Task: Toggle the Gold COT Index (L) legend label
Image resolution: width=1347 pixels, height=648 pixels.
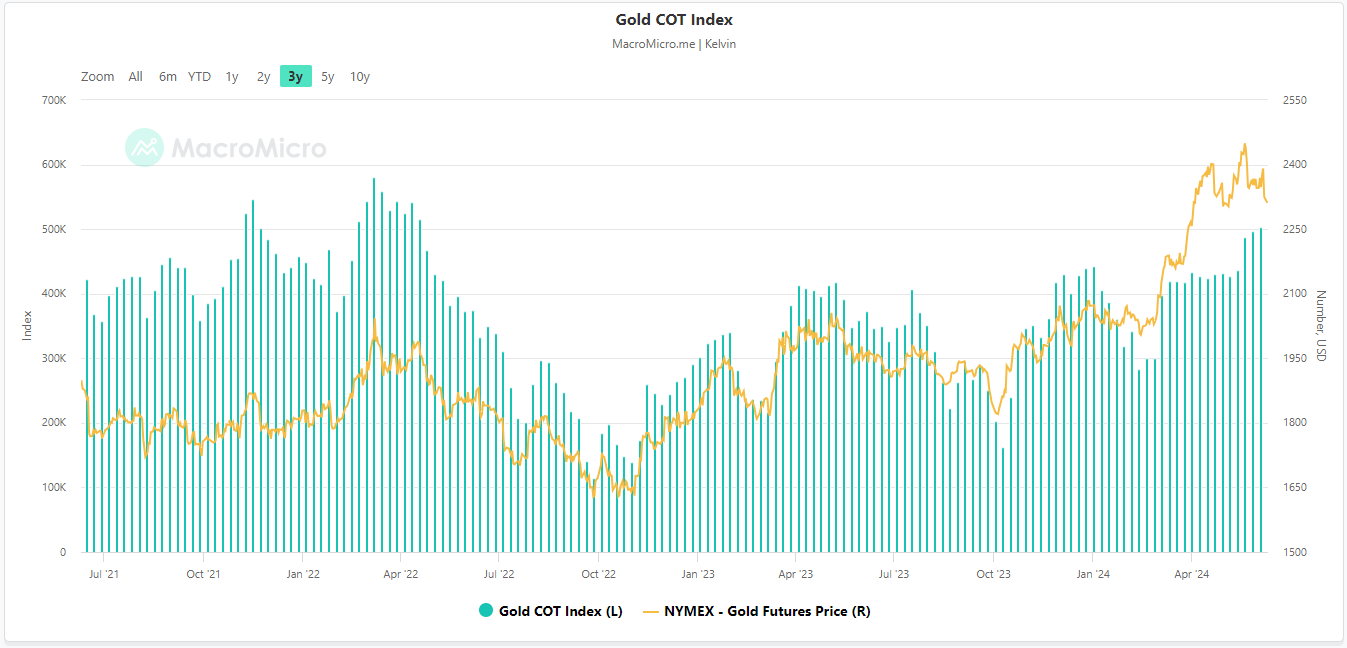Action: point(560,611)
